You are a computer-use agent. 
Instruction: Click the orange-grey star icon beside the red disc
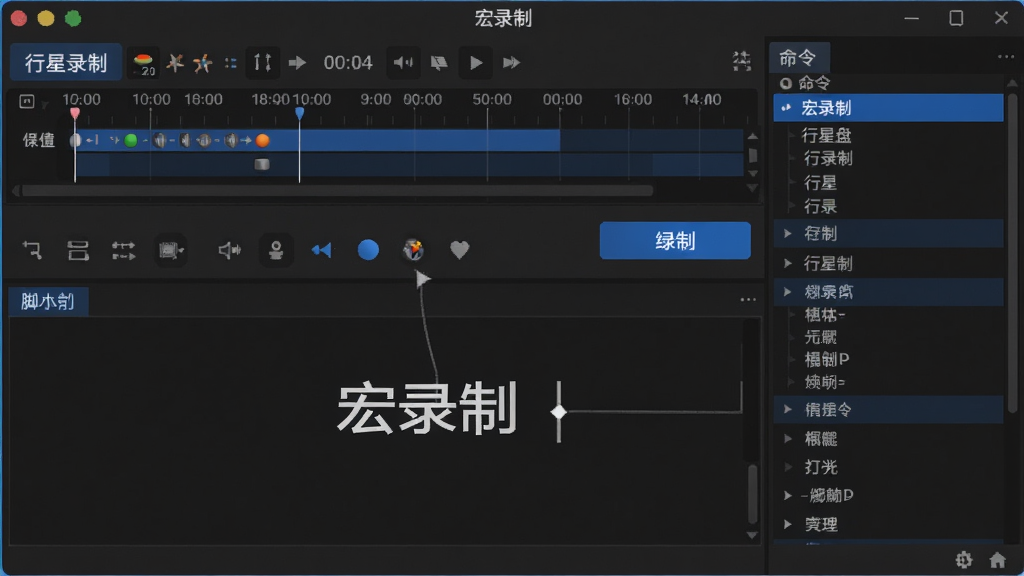[x=174, y=63]
